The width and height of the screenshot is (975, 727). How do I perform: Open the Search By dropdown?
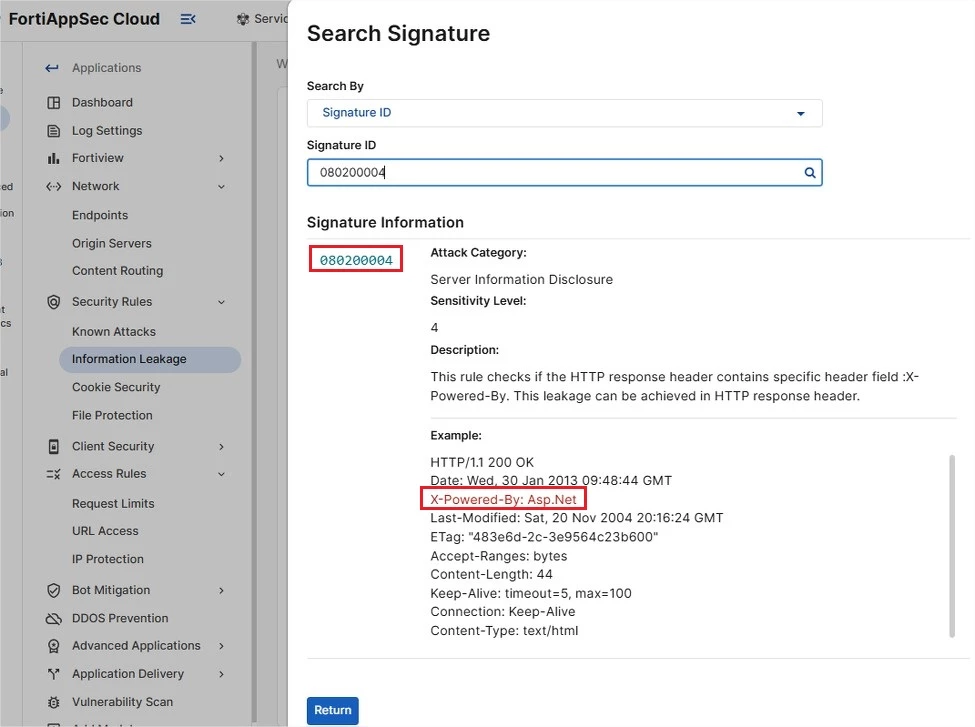[x=565, y=113]
